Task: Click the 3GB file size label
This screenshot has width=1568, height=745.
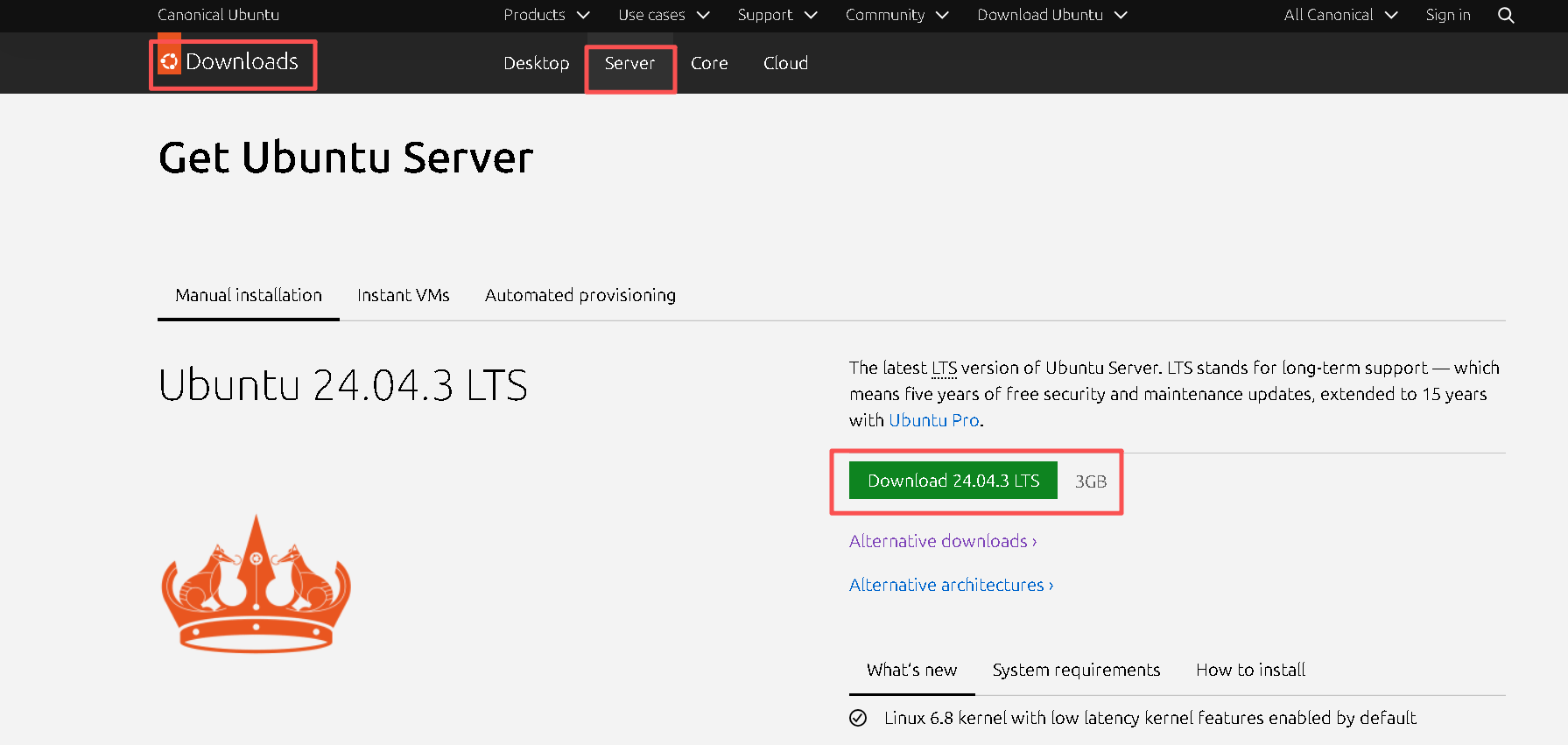Action: 1091,481
